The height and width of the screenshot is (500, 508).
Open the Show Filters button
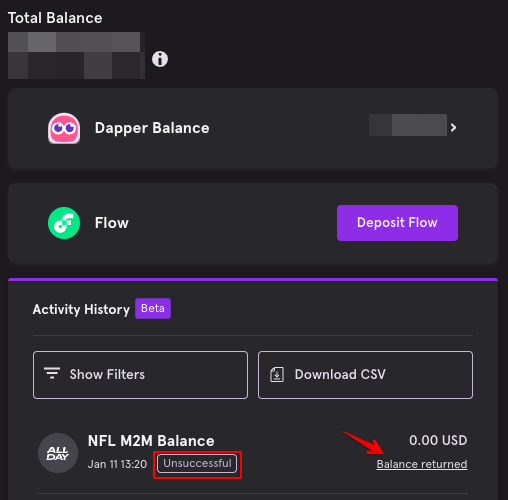click(x=140, y=375)
